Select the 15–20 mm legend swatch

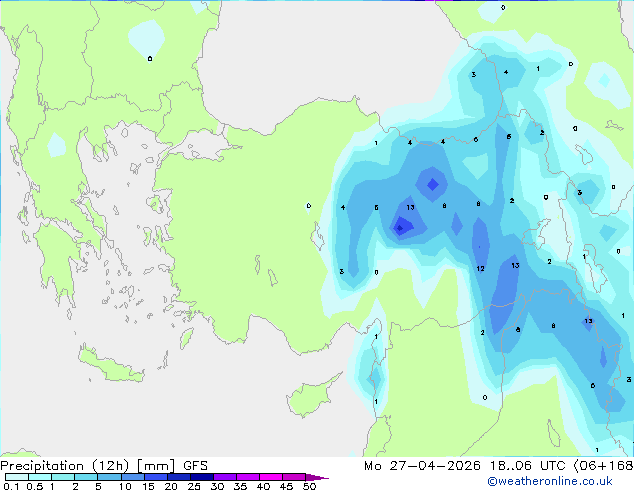tap(156, 477)
